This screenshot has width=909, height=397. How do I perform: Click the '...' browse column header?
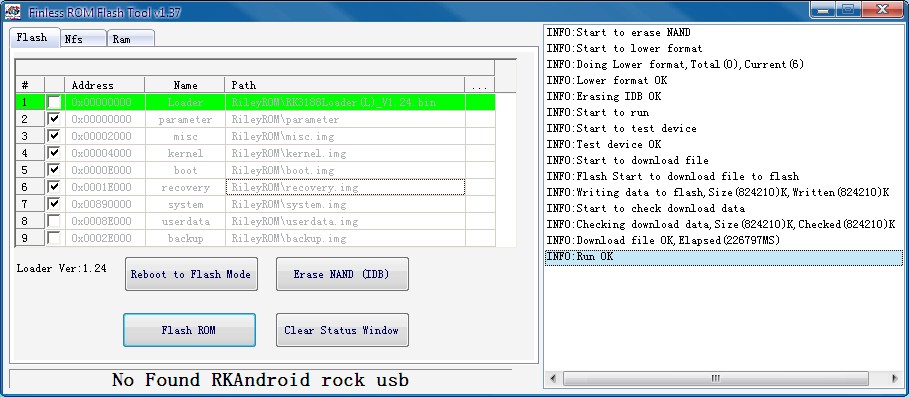pos(479,85)
